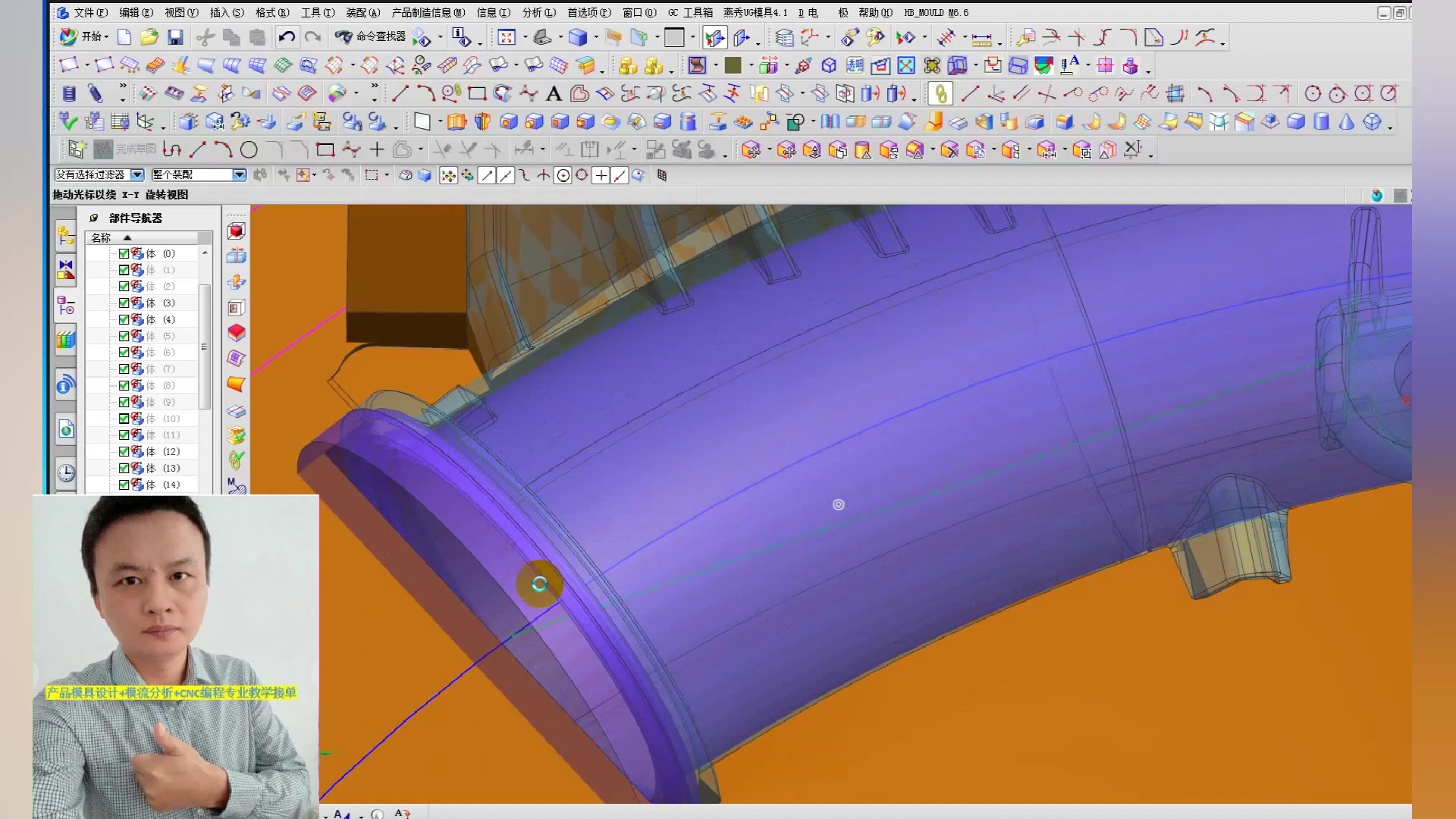Select the text 'A' curve tool

pyautogui.click(x=554, y=93)
